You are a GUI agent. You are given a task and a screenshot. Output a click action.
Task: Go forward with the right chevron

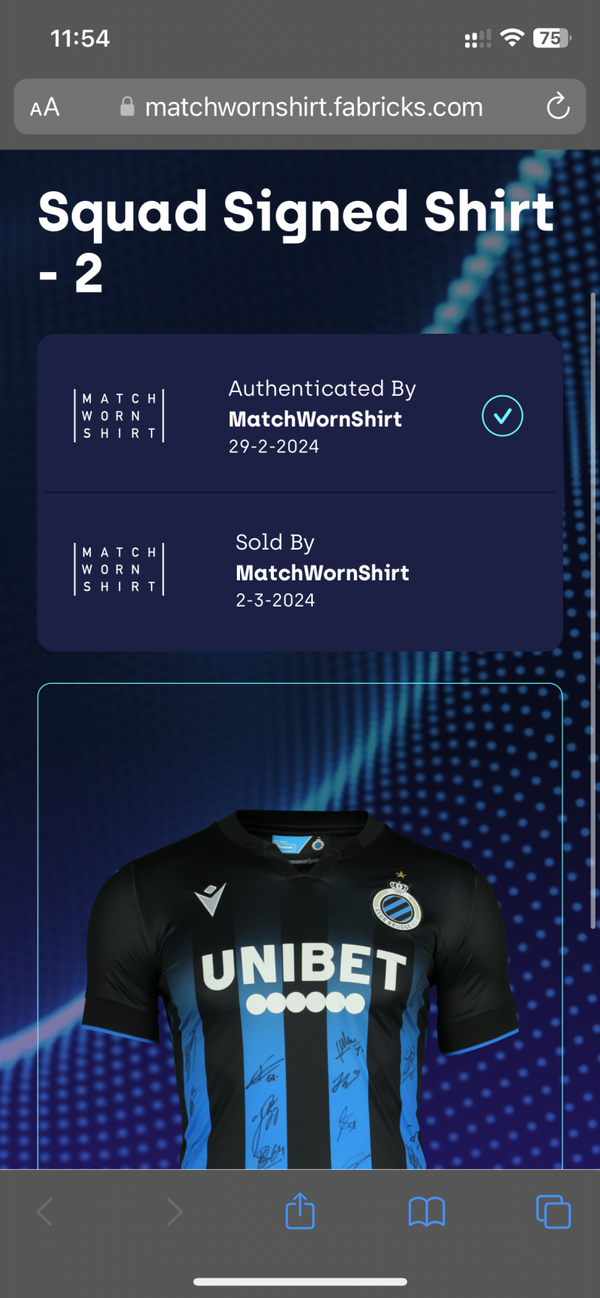pyautogui.click(x=174, y=1212)
